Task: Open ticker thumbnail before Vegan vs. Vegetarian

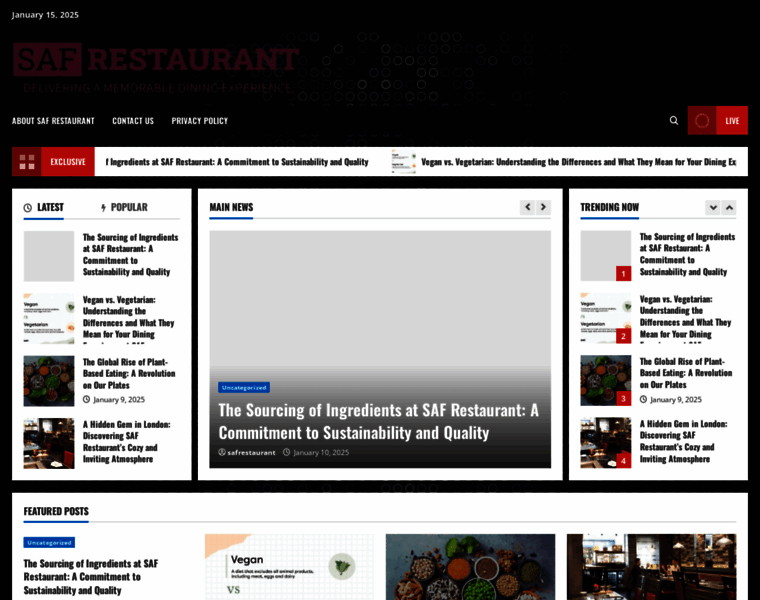Action: click(404, 162)
